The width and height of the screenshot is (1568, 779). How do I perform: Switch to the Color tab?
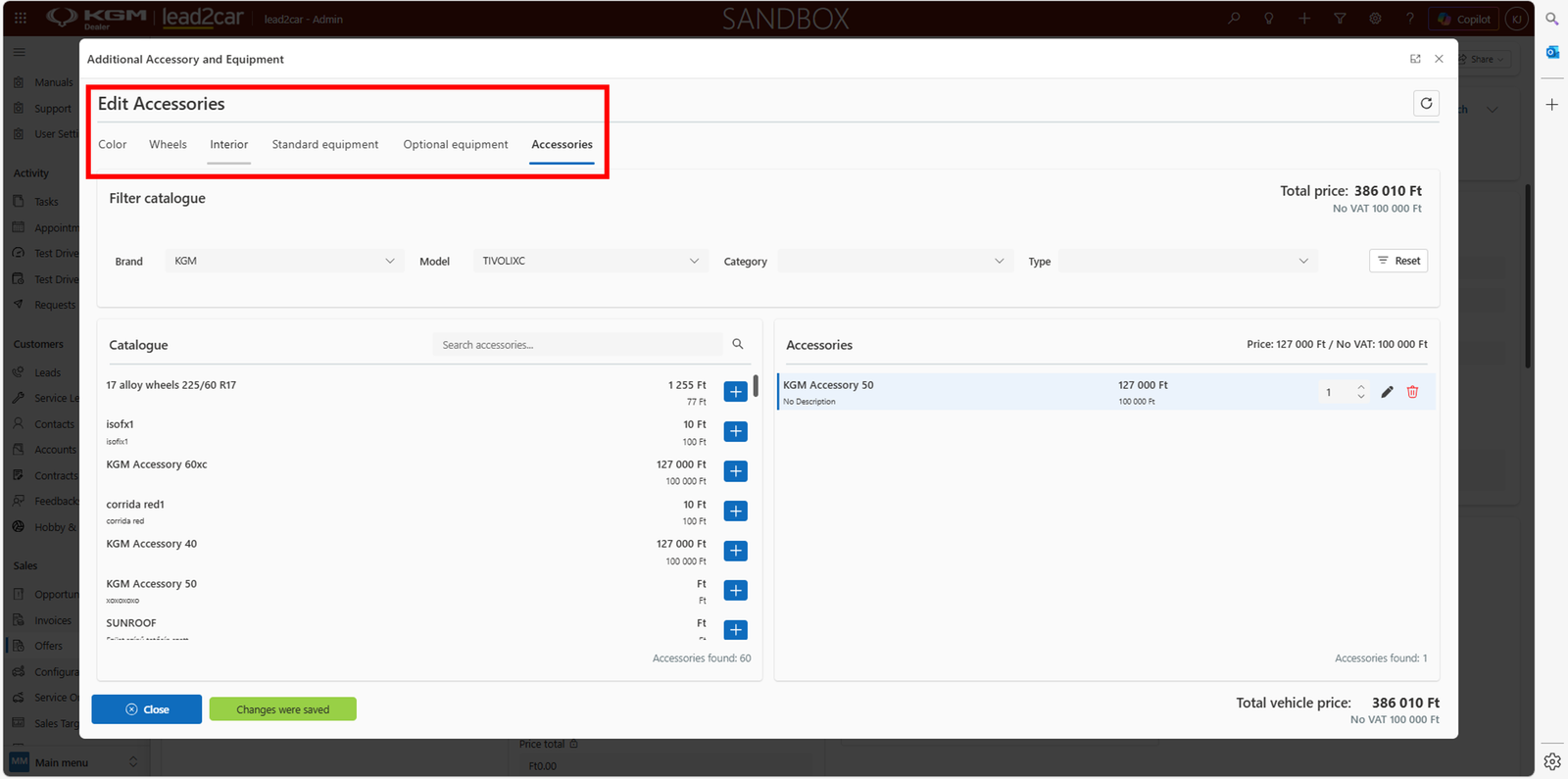pyautogui.click(x=113, y=144)
